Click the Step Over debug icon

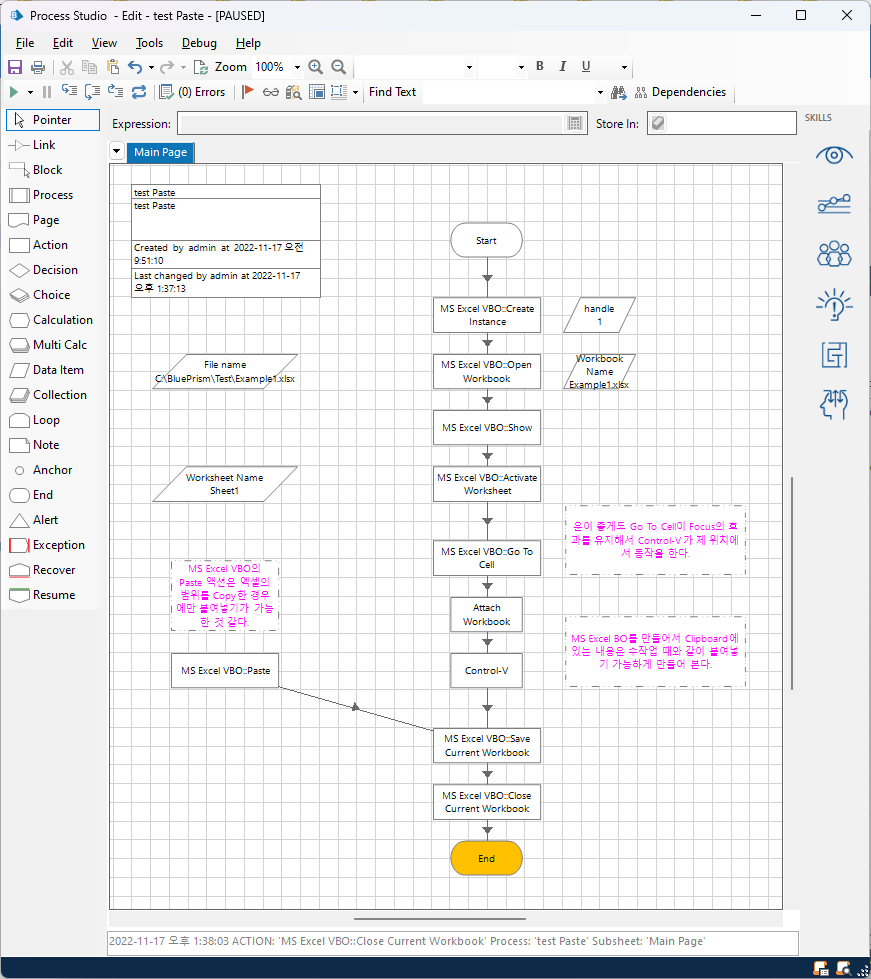92,92
